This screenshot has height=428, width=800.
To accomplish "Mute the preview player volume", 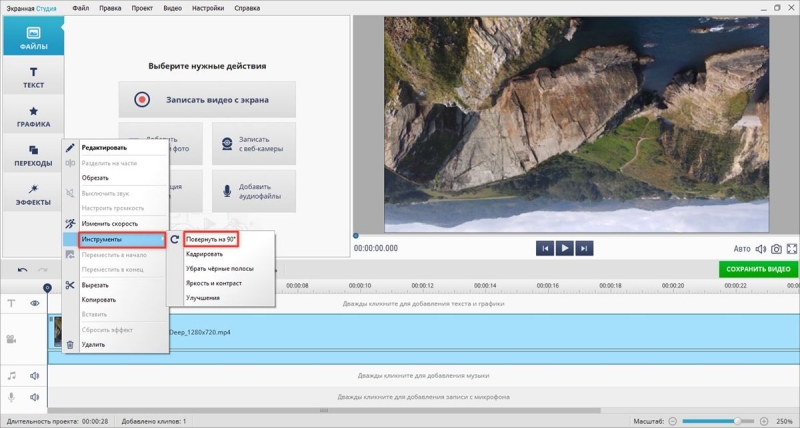I will point(761,249).
